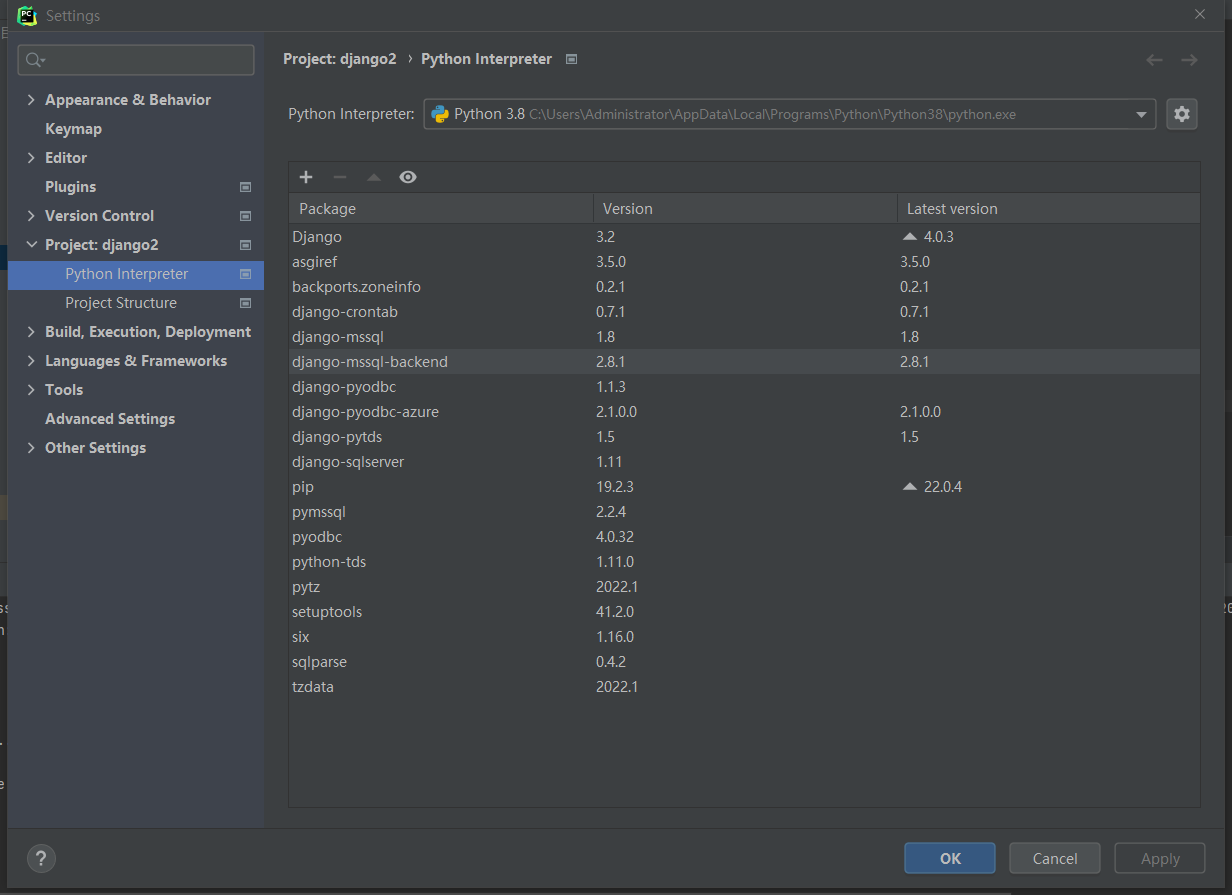Select backports.zoneinfo package row
The height and width of the screenshot is (895, 1232).
coord(744,287)
